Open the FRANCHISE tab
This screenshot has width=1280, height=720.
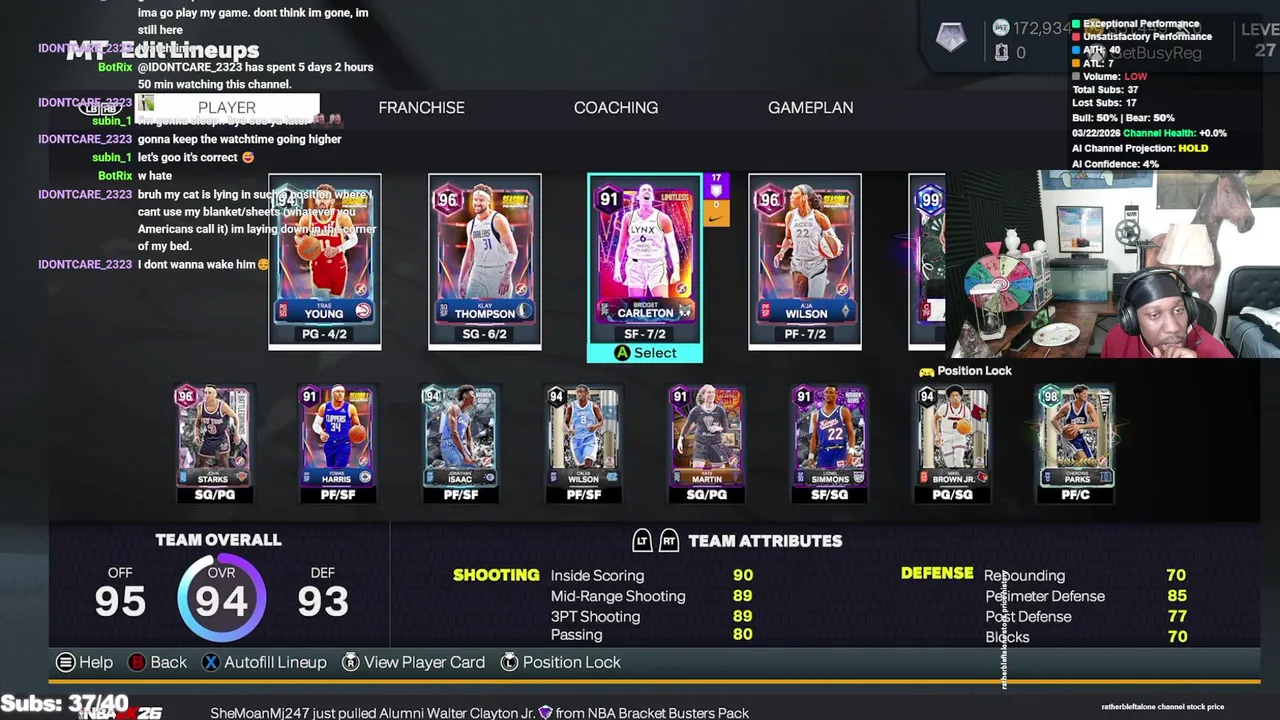(x=421, y=107)
